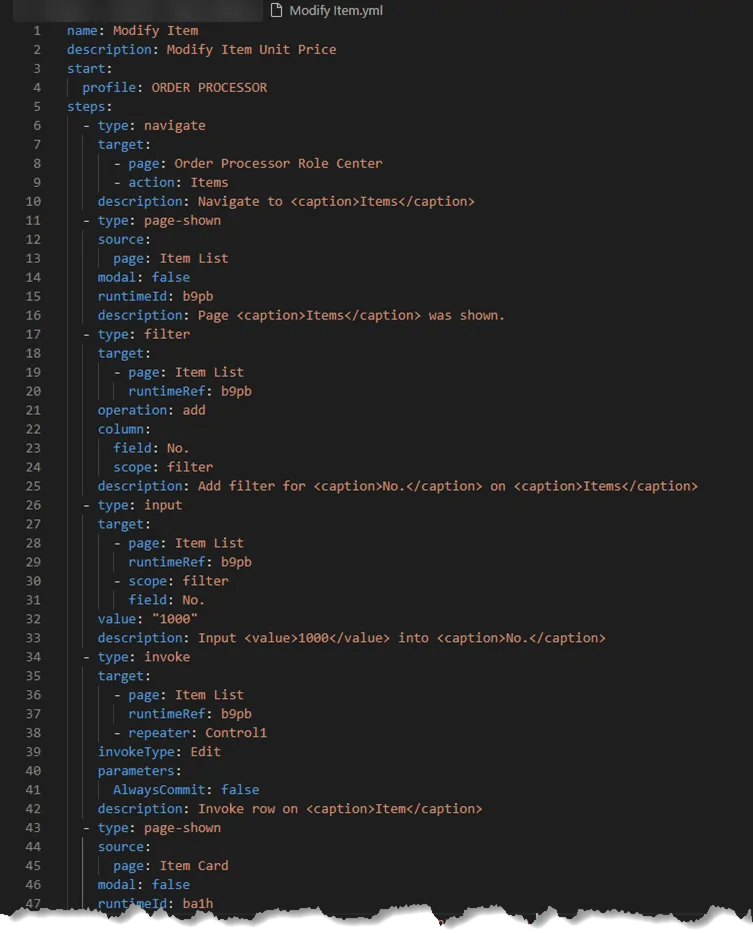This screenshot has width=753, height=933.
Task: Click 'page: Item Card' text
Action: pyautogui.click(x=171, y=866)
